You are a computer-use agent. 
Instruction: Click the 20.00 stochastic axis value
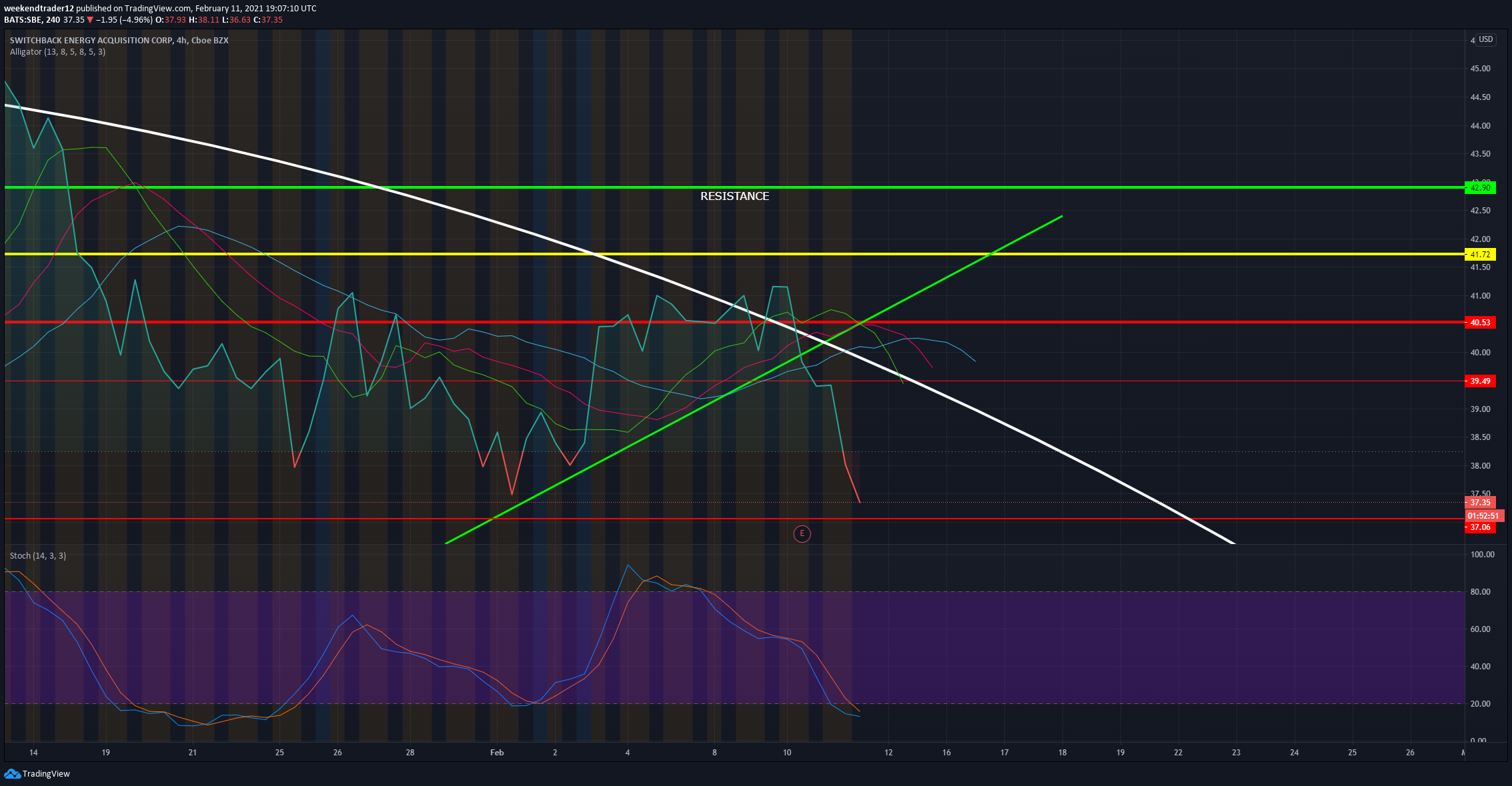pos(1479,704)
